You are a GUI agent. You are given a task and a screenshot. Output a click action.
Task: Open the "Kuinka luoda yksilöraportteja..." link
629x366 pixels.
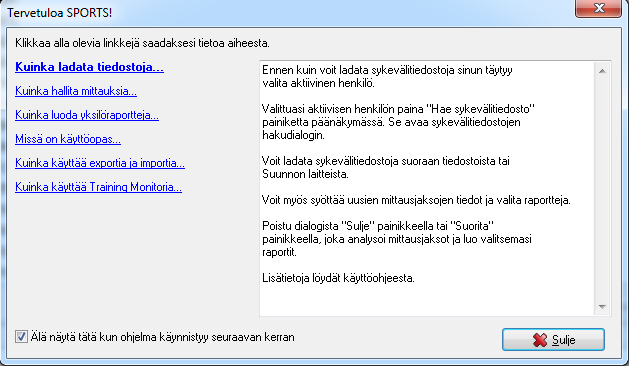tap(87, 115)
